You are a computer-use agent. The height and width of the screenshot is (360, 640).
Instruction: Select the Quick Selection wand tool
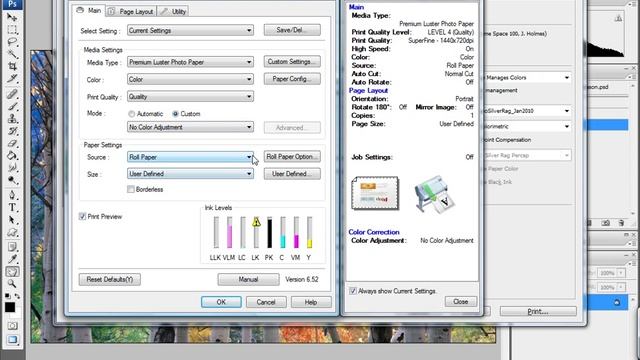tap(12, 53)
